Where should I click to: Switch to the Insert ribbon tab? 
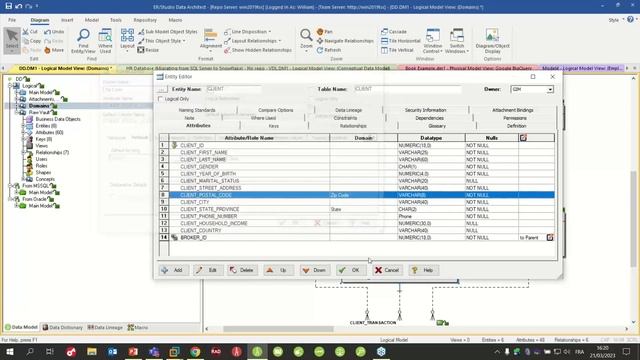point(67,20)
